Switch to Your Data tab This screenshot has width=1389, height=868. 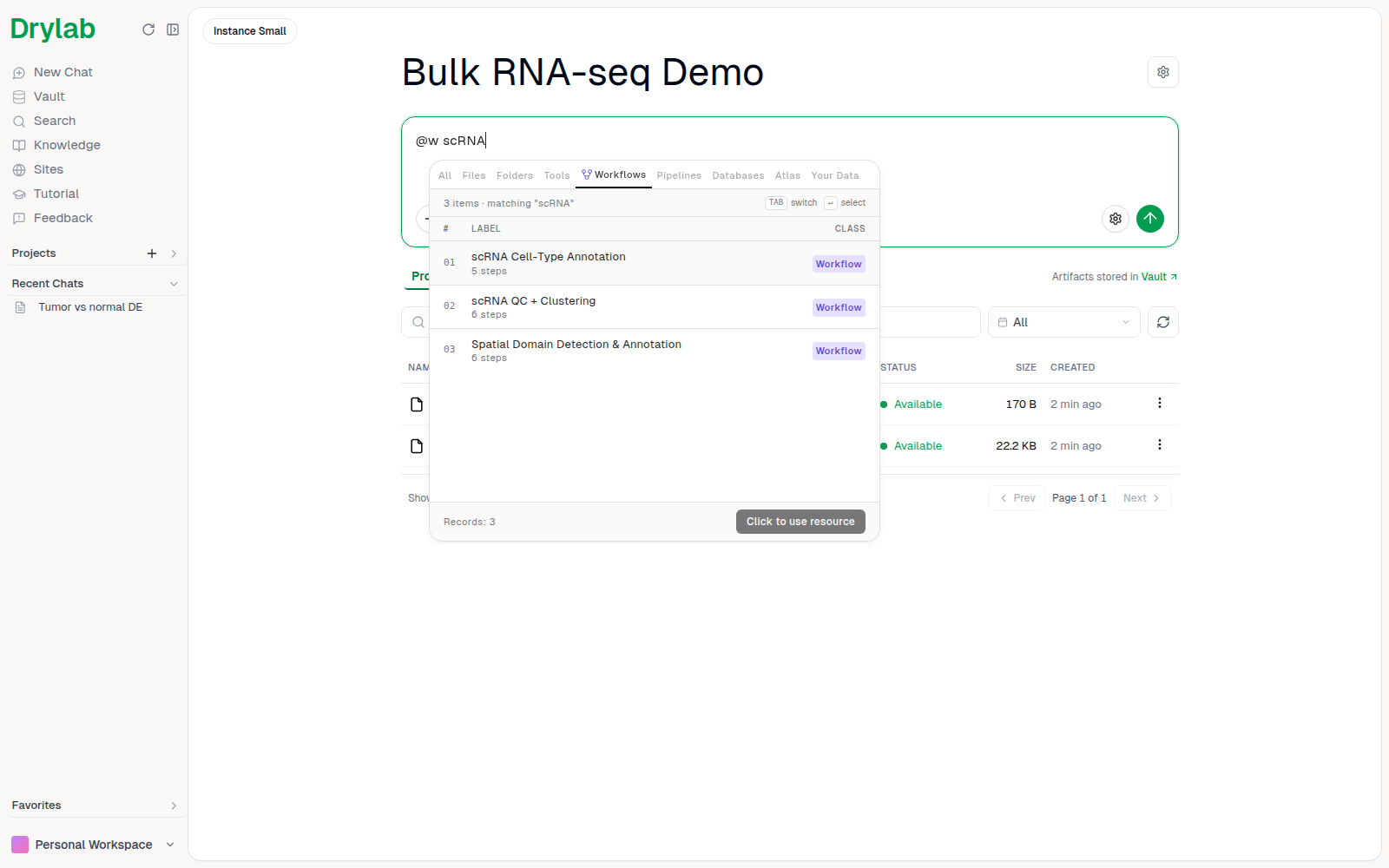click(x=835, y=175)
